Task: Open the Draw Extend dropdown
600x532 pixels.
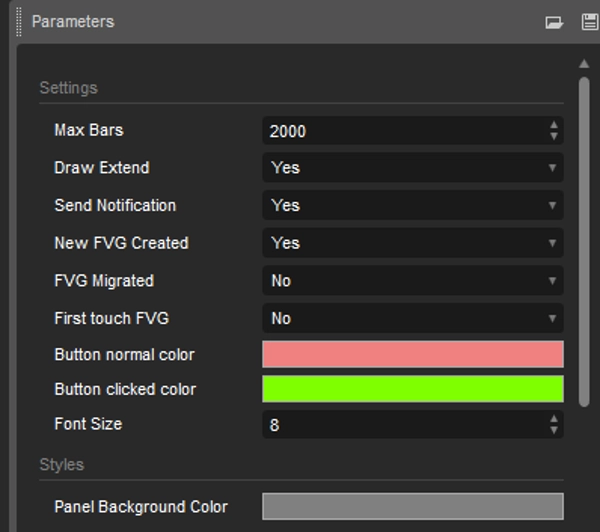Action: tap(412, 168)
